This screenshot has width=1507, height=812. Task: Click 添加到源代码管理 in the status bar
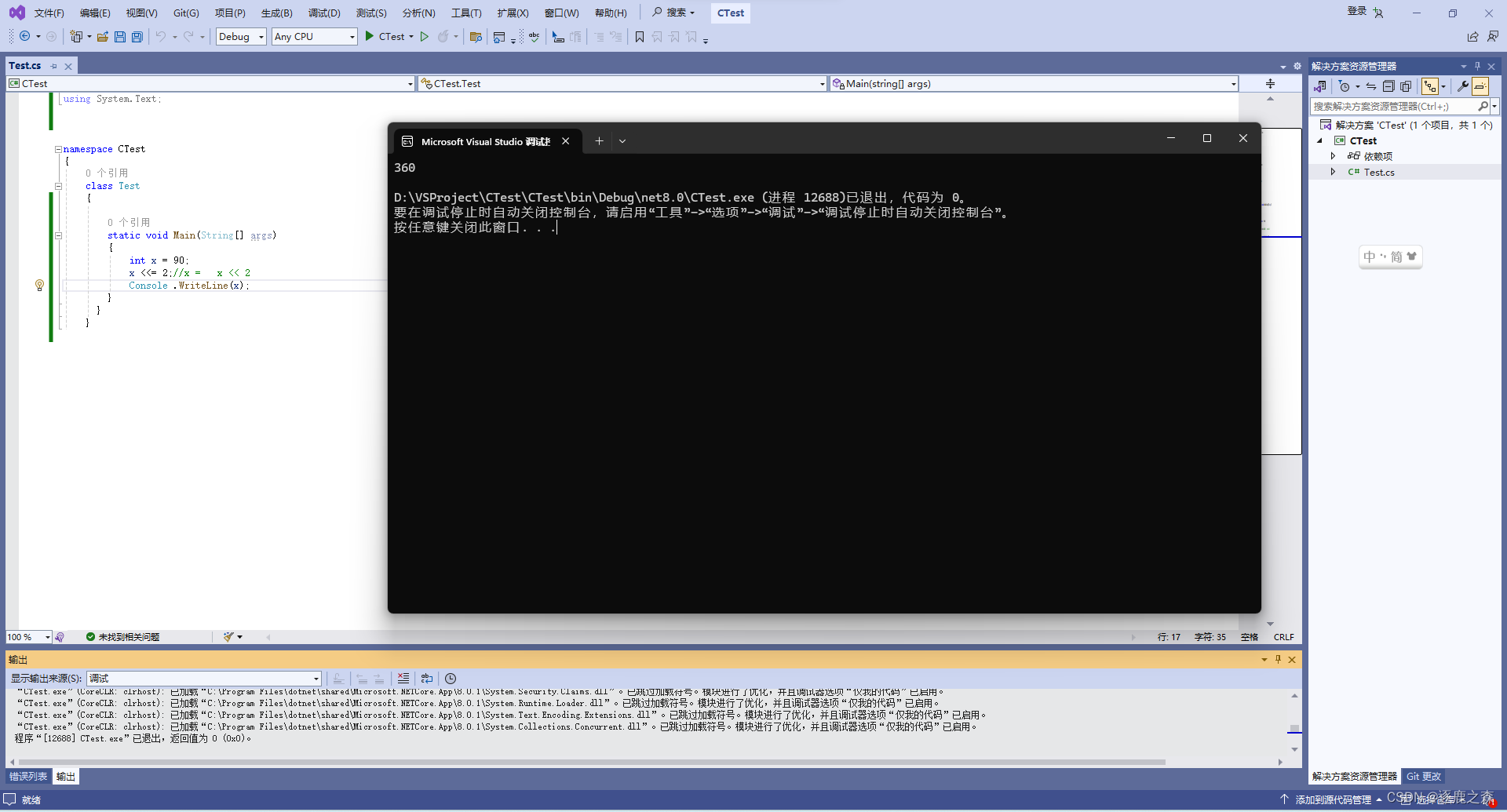(x=1333, y=799)
